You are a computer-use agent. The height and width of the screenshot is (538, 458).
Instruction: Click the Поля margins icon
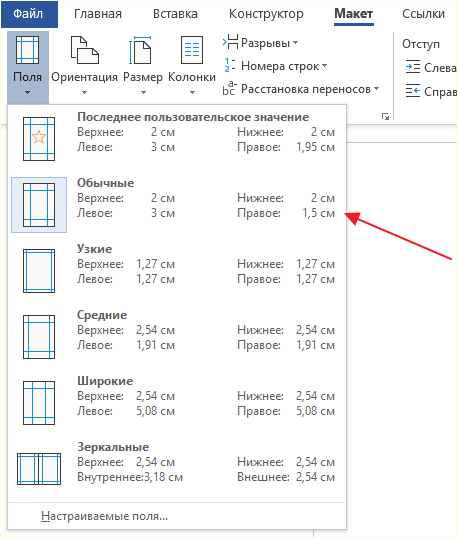[27, 50]
